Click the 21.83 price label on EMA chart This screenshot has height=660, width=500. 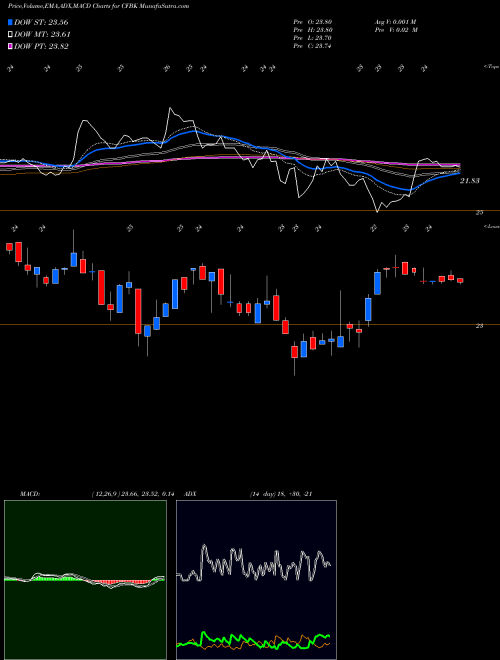470,181
